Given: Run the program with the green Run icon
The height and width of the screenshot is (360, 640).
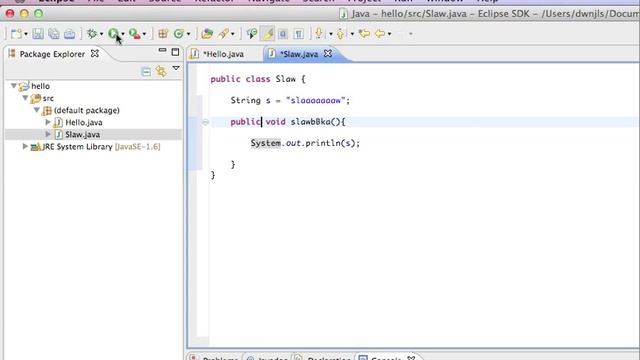Looking at the screenshot, I should point(113,34).
